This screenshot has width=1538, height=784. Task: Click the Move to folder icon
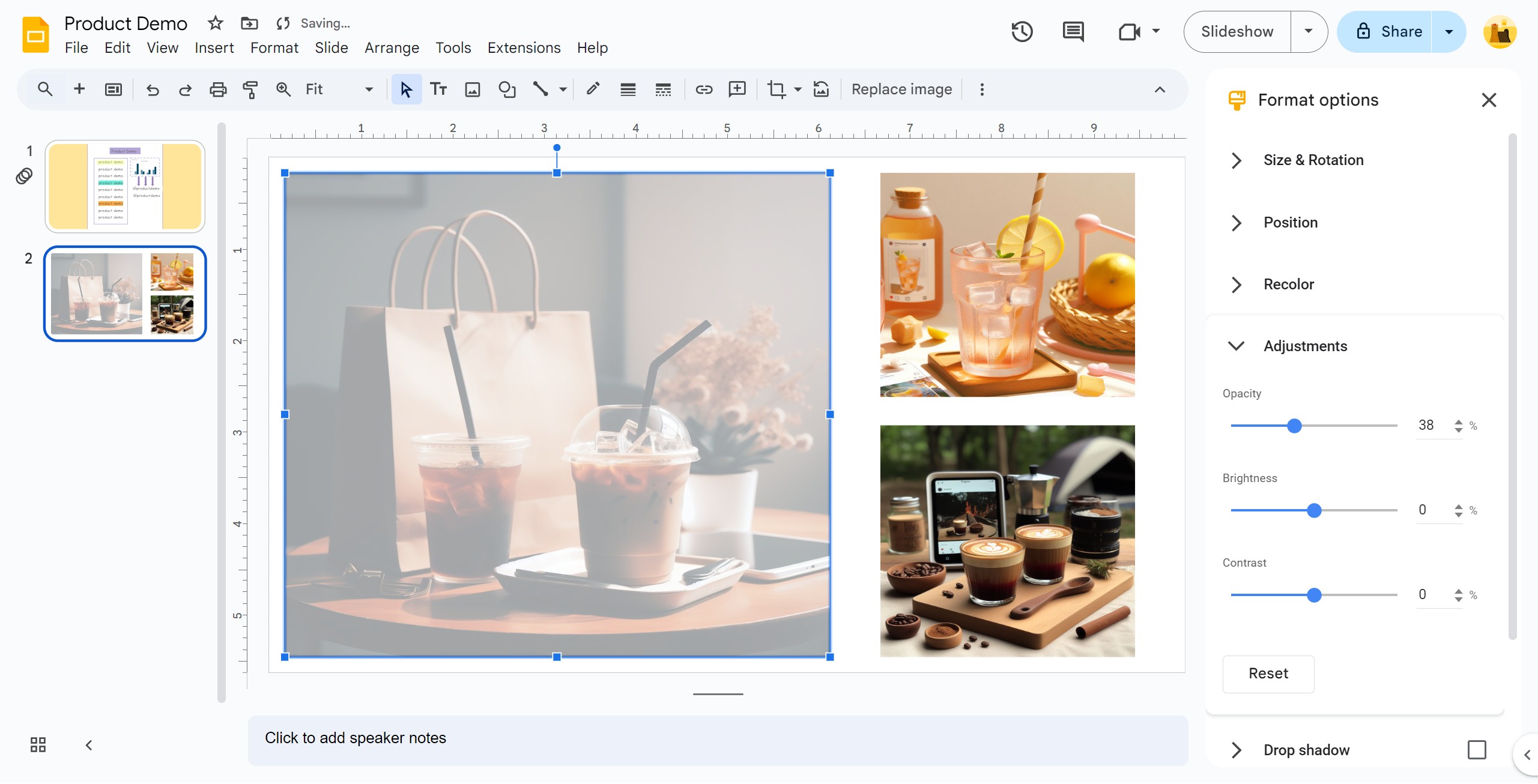249,23
